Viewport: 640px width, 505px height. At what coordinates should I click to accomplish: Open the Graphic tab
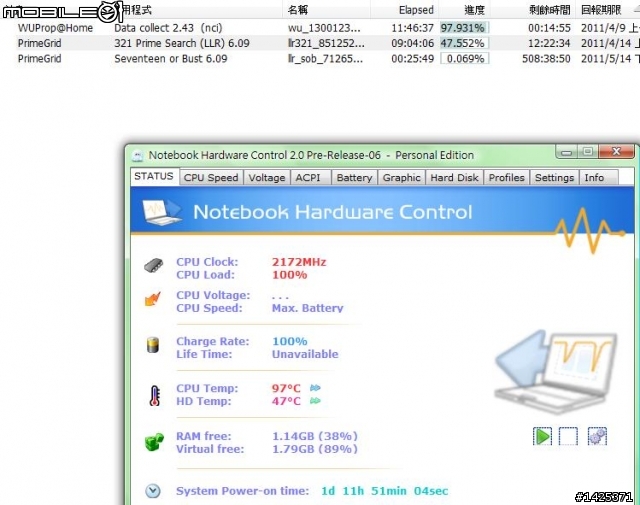tap(402, 178)
